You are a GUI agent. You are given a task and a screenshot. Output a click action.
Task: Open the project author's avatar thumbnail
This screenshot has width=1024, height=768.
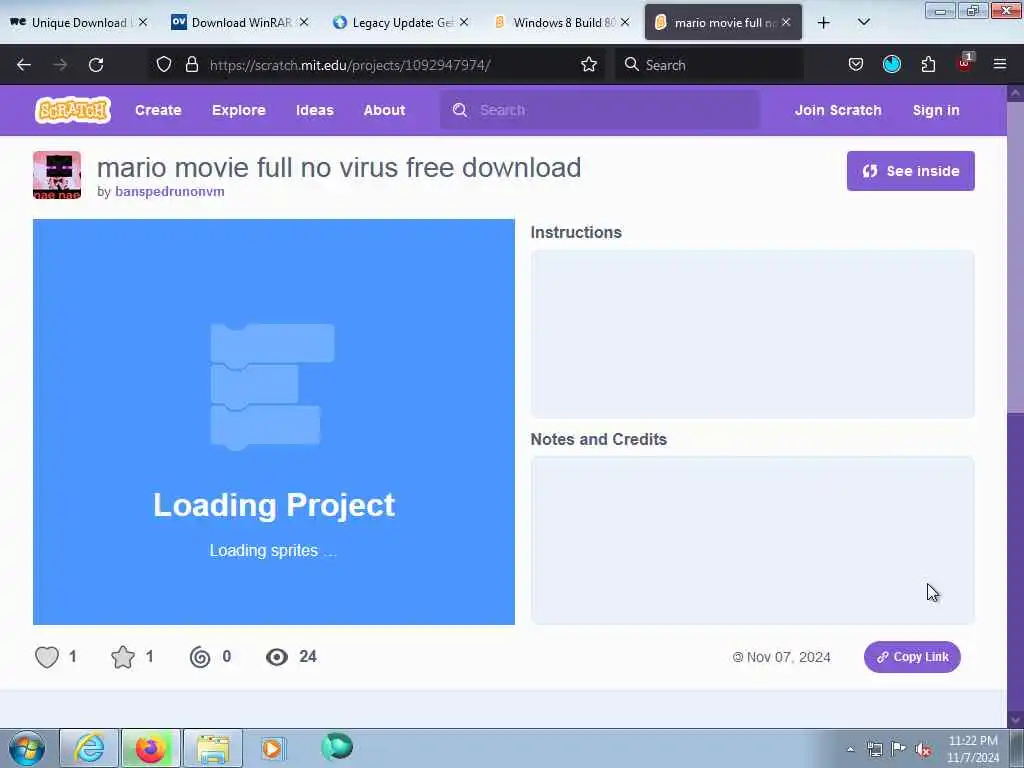pyautogui.click(x=57, y=175)
